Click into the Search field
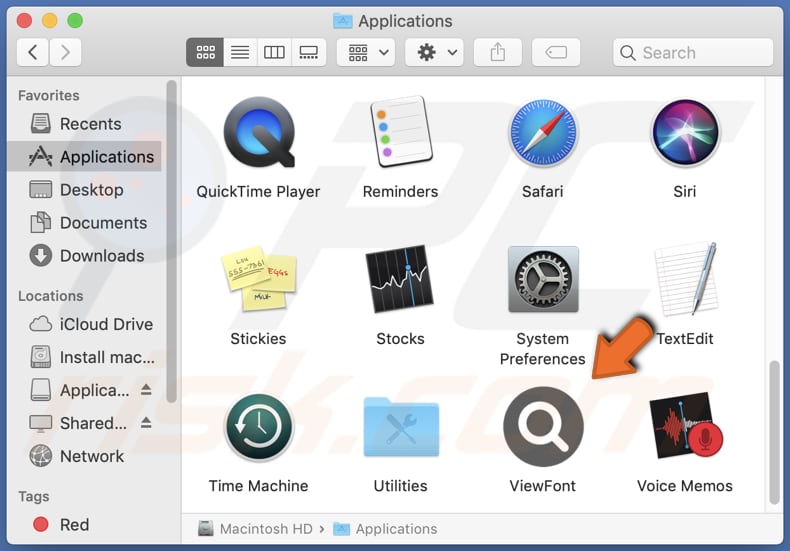The height and width of the screenshot is (551, 790). coord(693,52)
